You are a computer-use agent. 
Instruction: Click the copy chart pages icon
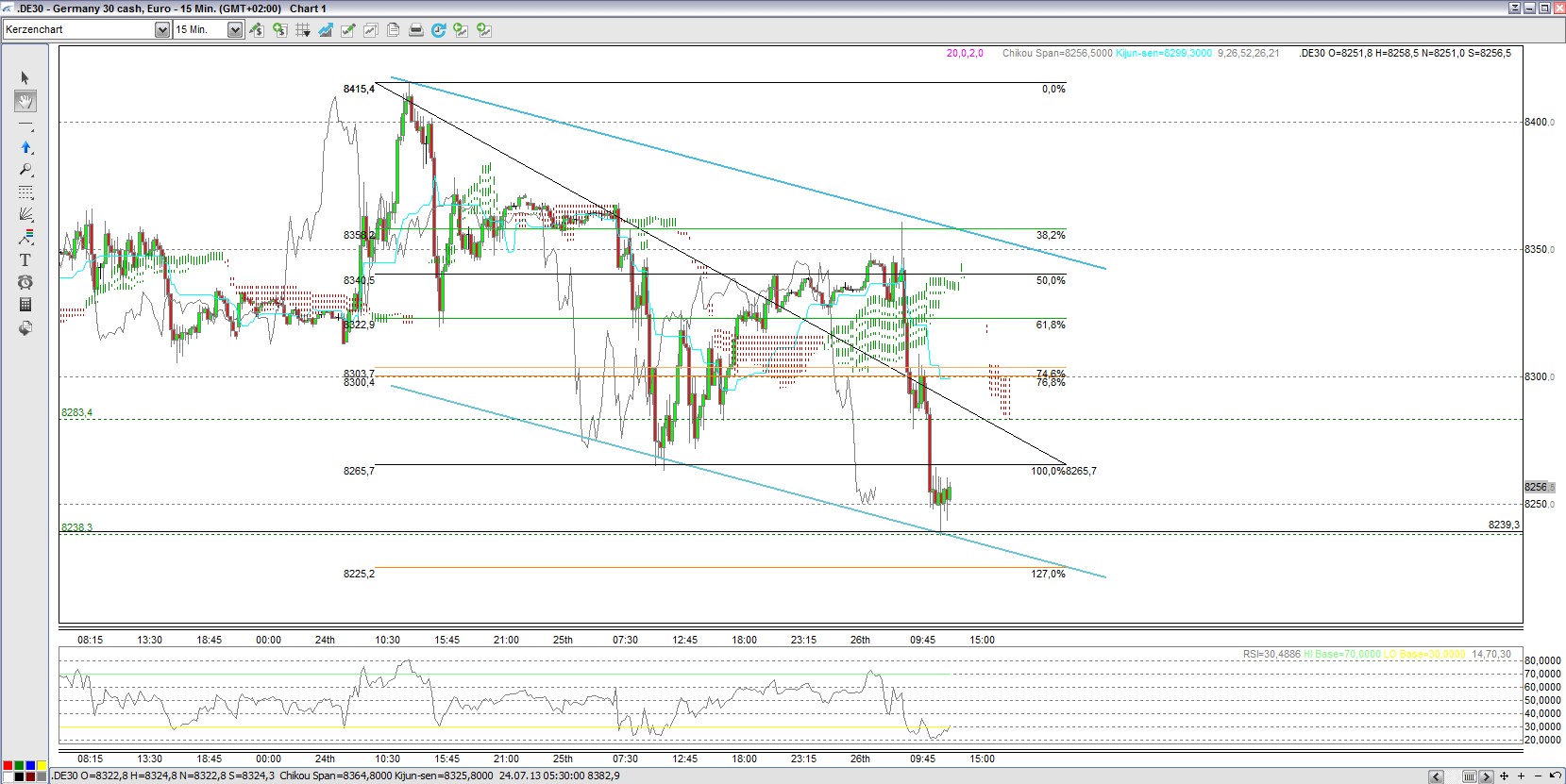coord(393,30)
